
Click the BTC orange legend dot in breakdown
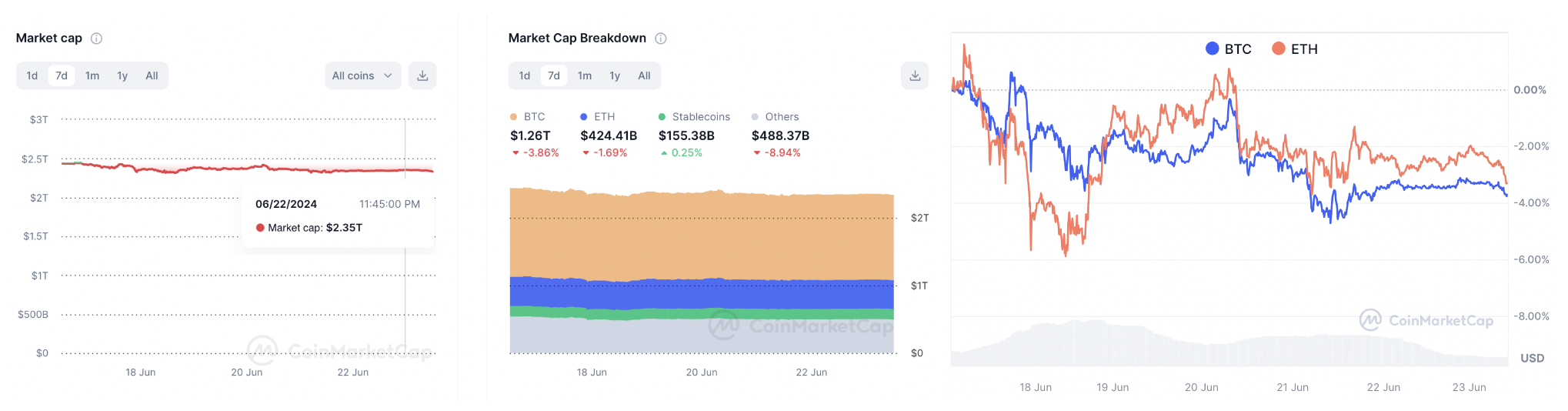pos(513,117)
